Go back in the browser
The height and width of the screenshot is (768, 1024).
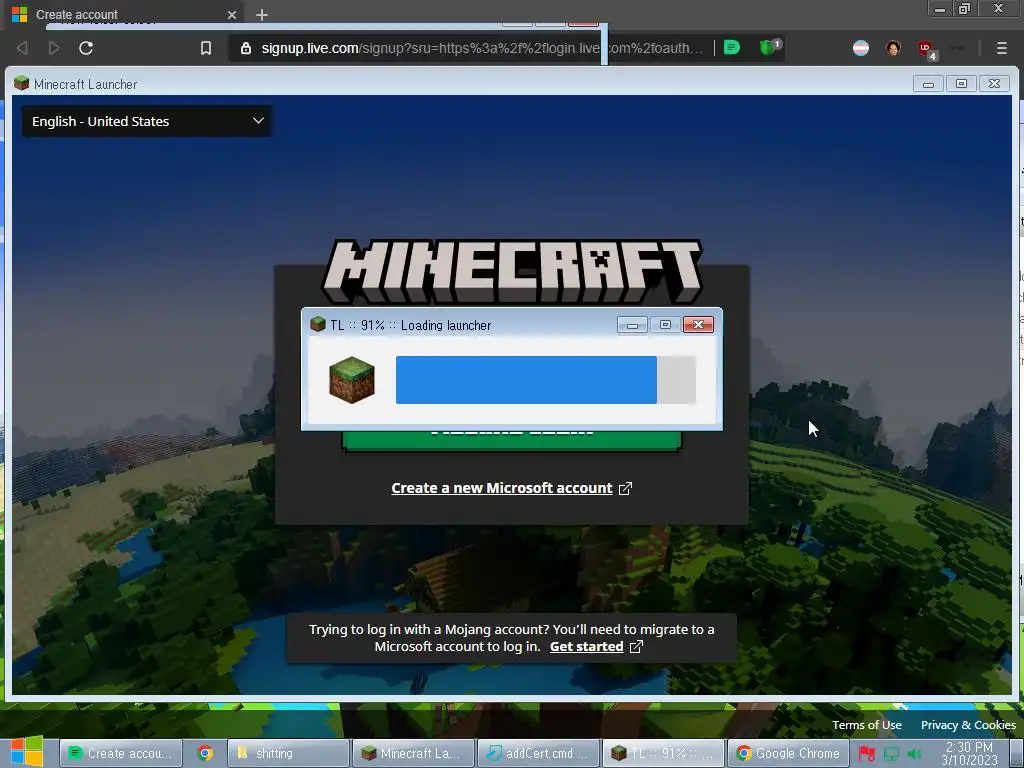click(x=22, y=48)
